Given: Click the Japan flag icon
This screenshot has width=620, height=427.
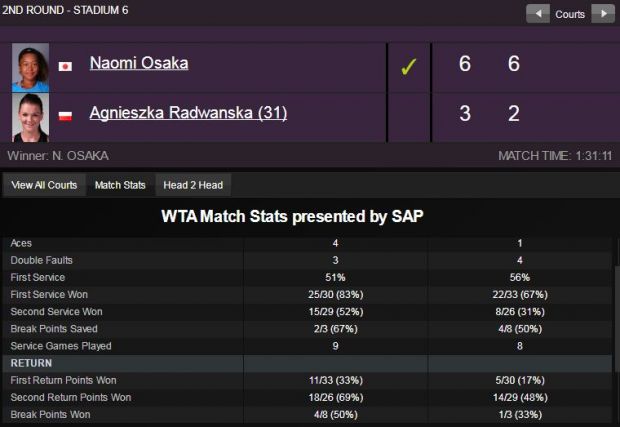Looking at the screenshot, I should (65, 66).
